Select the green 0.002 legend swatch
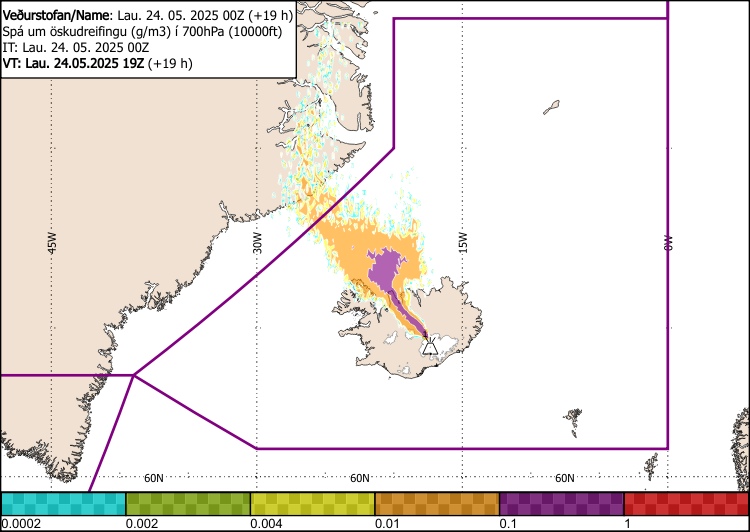Screen dimensions: 750x532 (188, 504)
